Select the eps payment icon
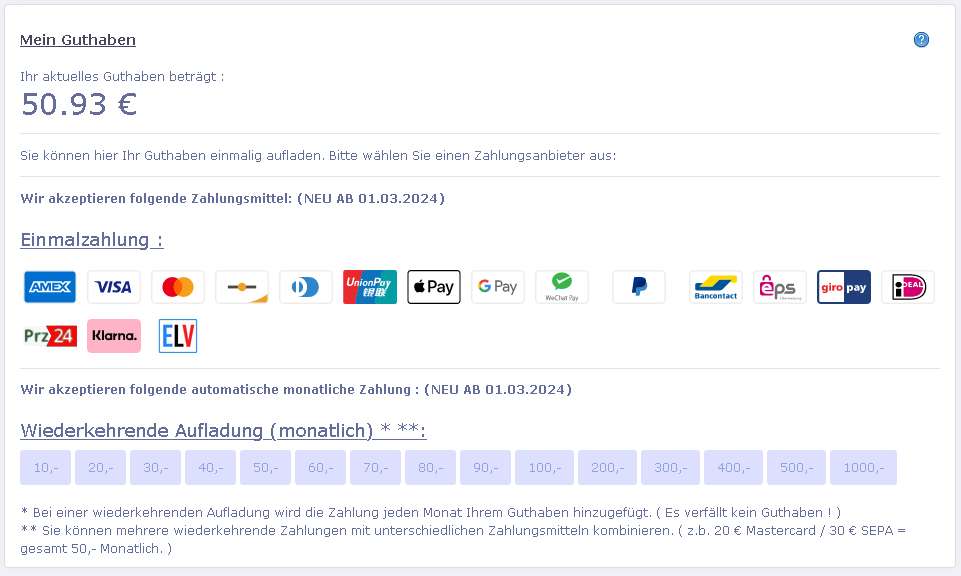Screen dimensions: 961x576 pos(780,287)
